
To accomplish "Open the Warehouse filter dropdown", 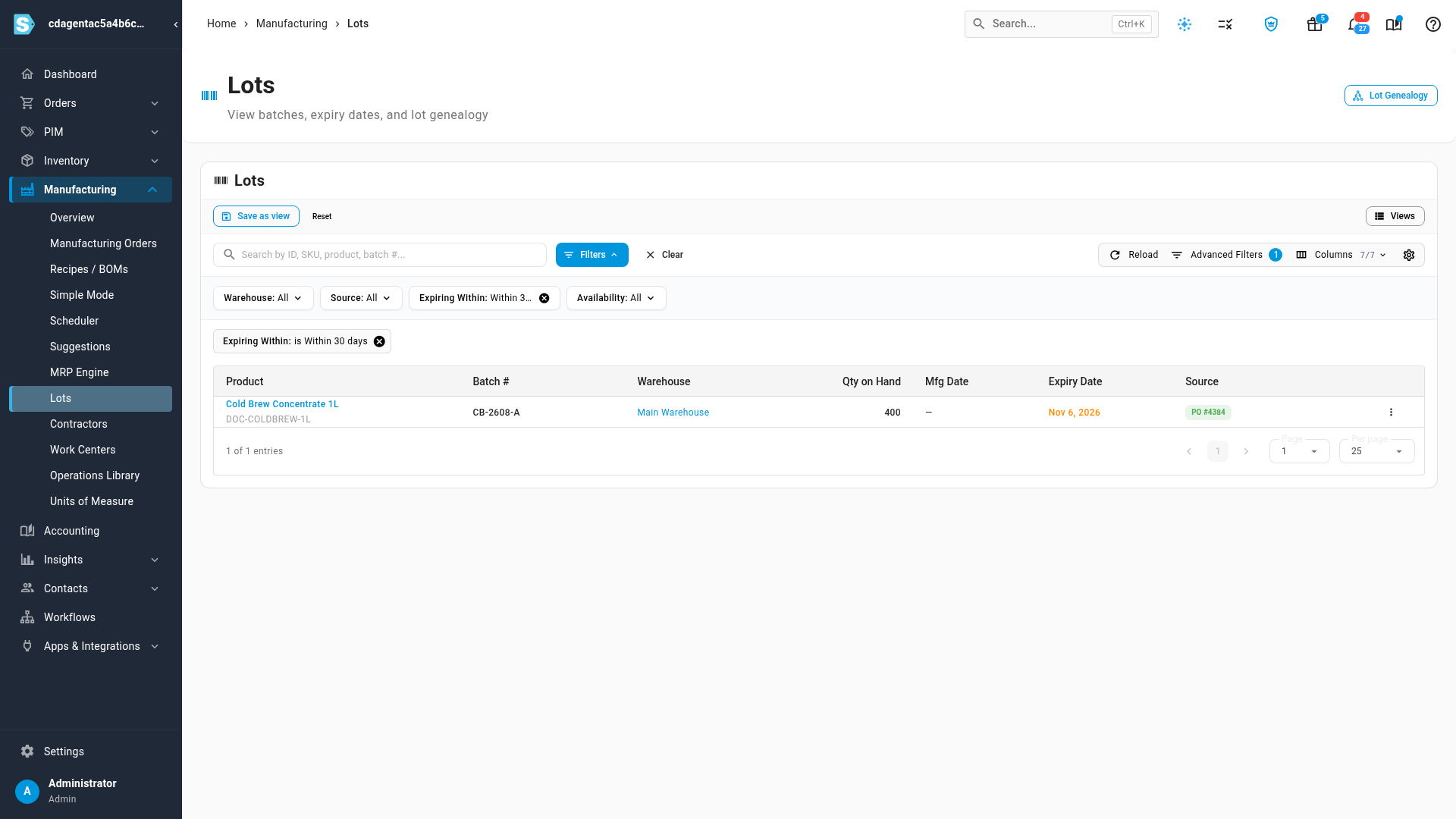I will pyautogui.click(x=263, y=298).
